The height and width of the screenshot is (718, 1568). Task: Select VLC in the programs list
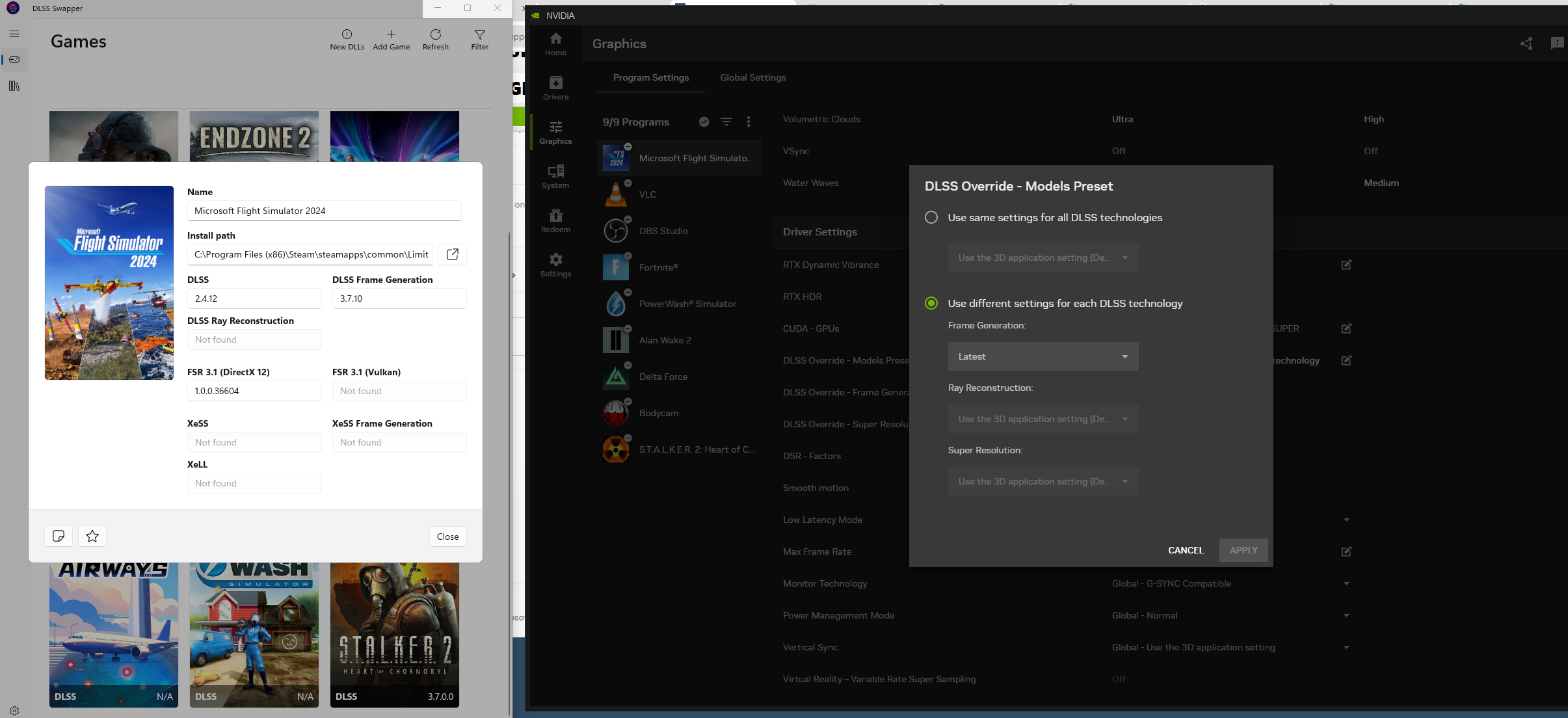(x=680, y=194)
